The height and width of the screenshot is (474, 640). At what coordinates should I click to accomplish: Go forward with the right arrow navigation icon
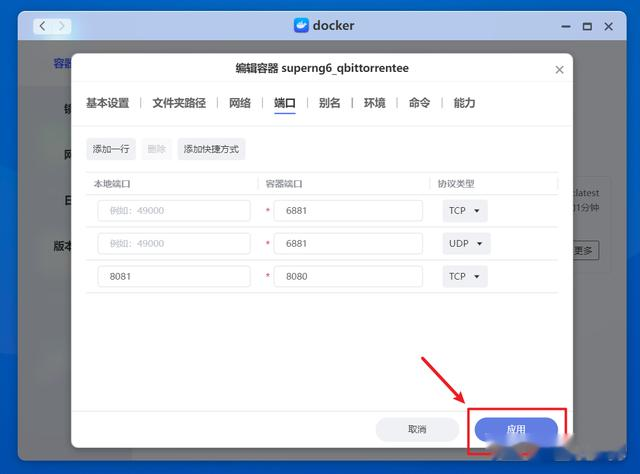point(62,26)
